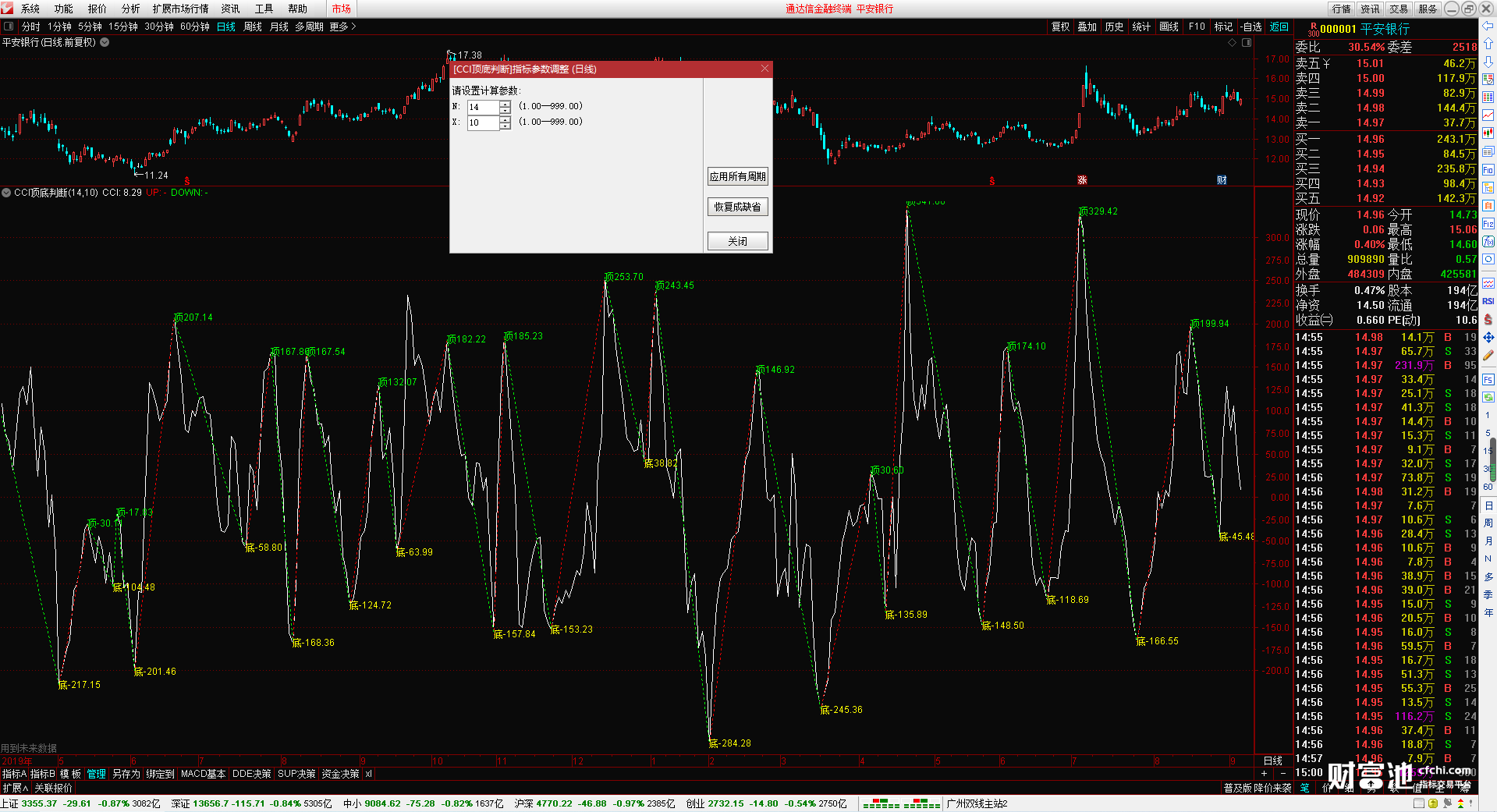Click the 关闭 button in dialog
Image resolution: width=1497 pixels, height=812 pixels.
point(738,241)
